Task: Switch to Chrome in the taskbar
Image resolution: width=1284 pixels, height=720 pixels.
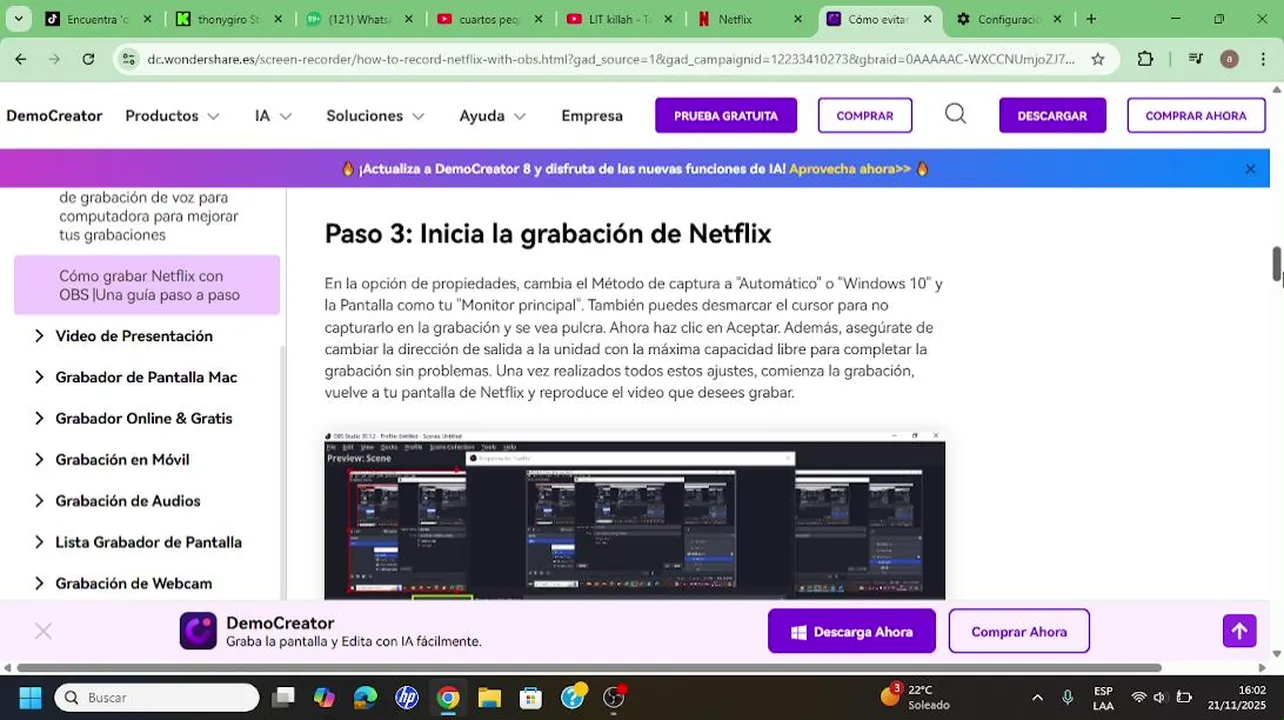Action: point(448,697)
